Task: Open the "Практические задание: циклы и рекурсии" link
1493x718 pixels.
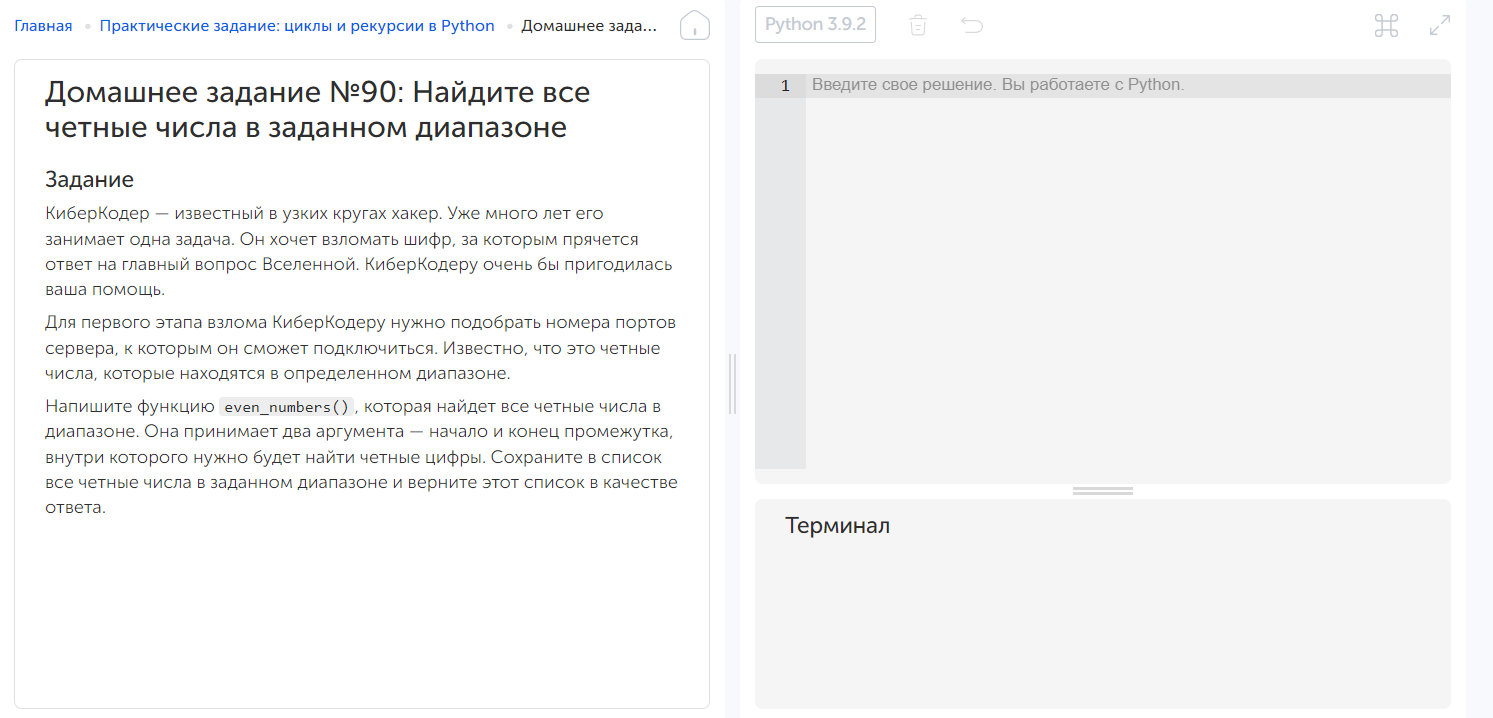Action: 296,25
